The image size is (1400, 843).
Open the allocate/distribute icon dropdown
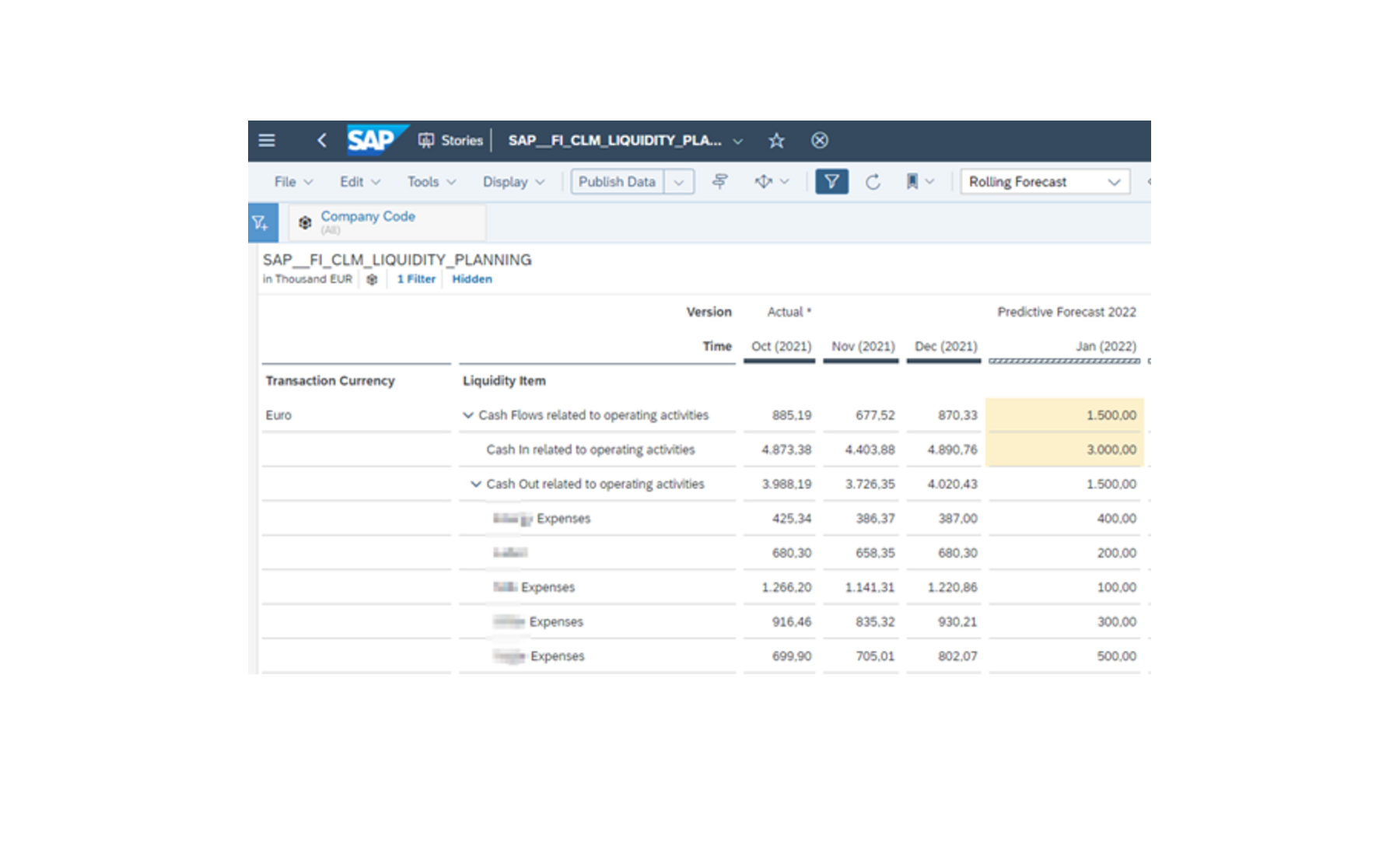pyautogui.click(x=772, y=182)
